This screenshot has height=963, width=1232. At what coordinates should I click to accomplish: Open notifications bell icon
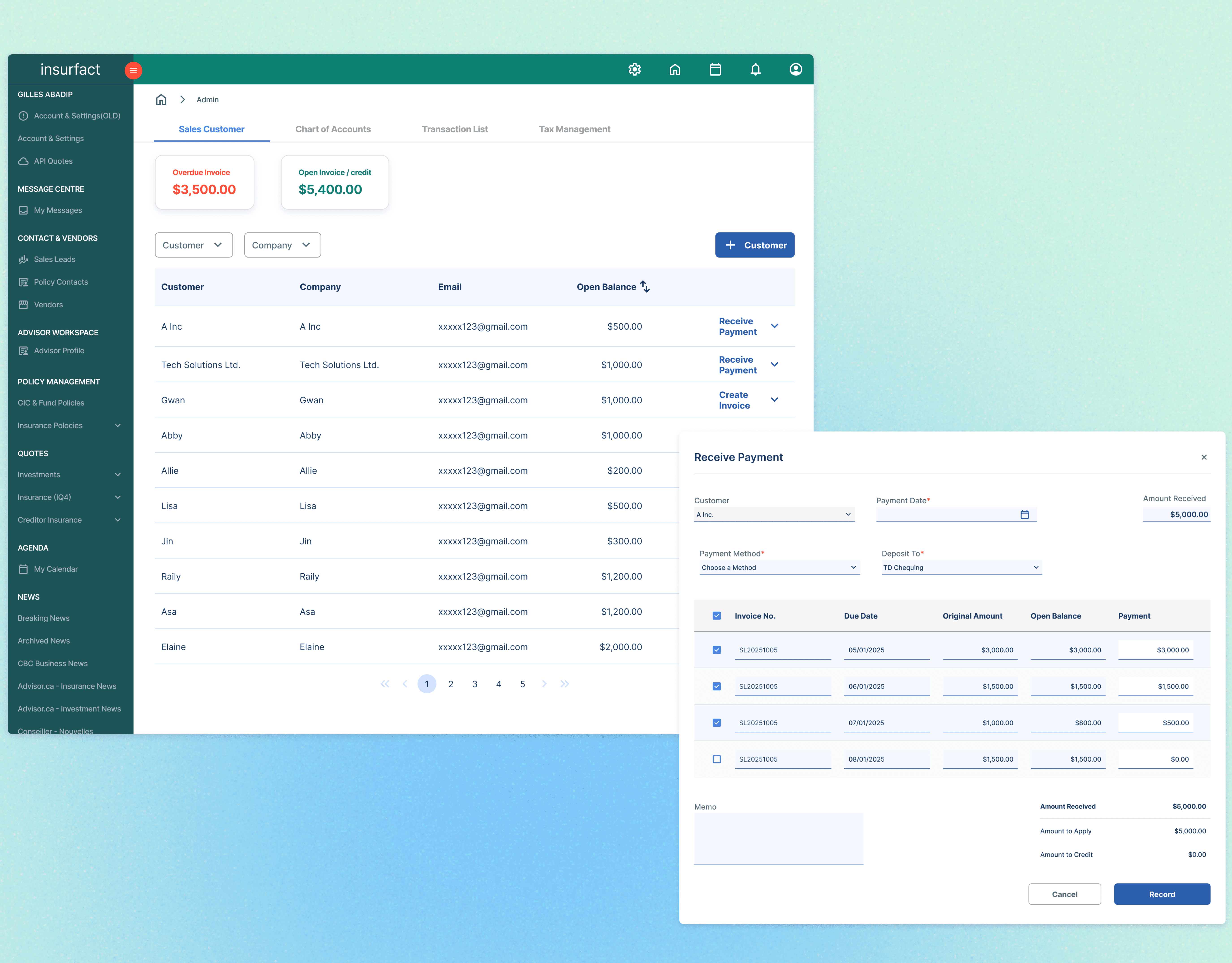point(755,69)
